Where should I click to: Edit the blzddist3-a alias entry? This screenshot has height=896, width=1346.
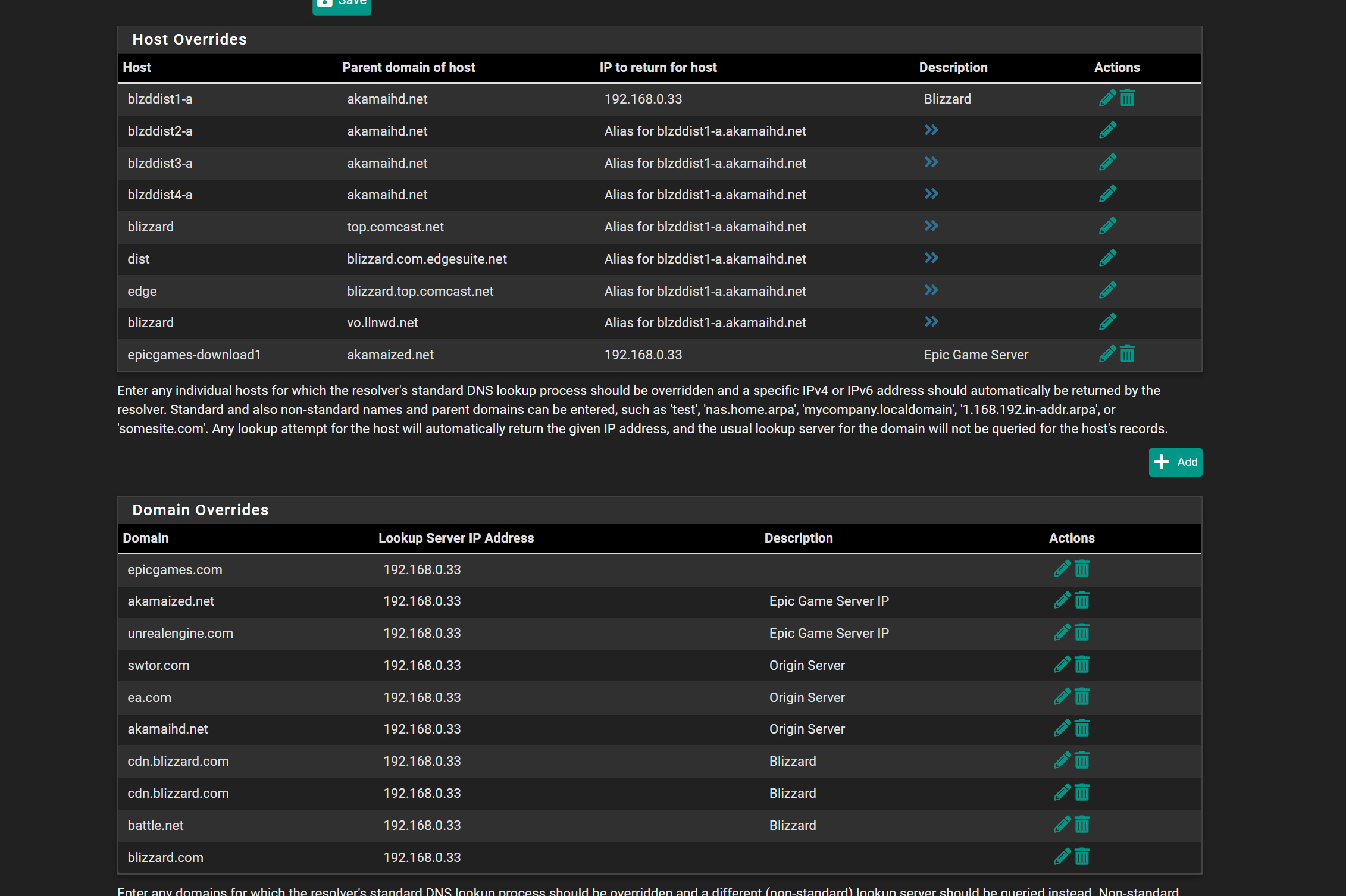(x=1107, y=162)
